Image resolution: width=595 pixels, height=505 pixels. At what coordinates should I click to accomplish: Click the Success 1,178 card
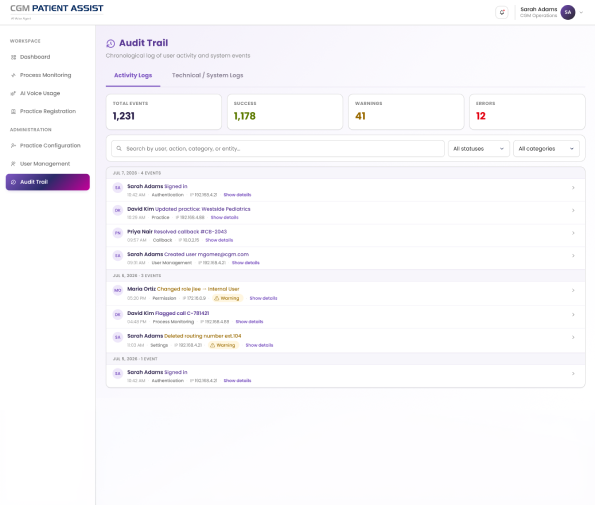coord(285,112)
